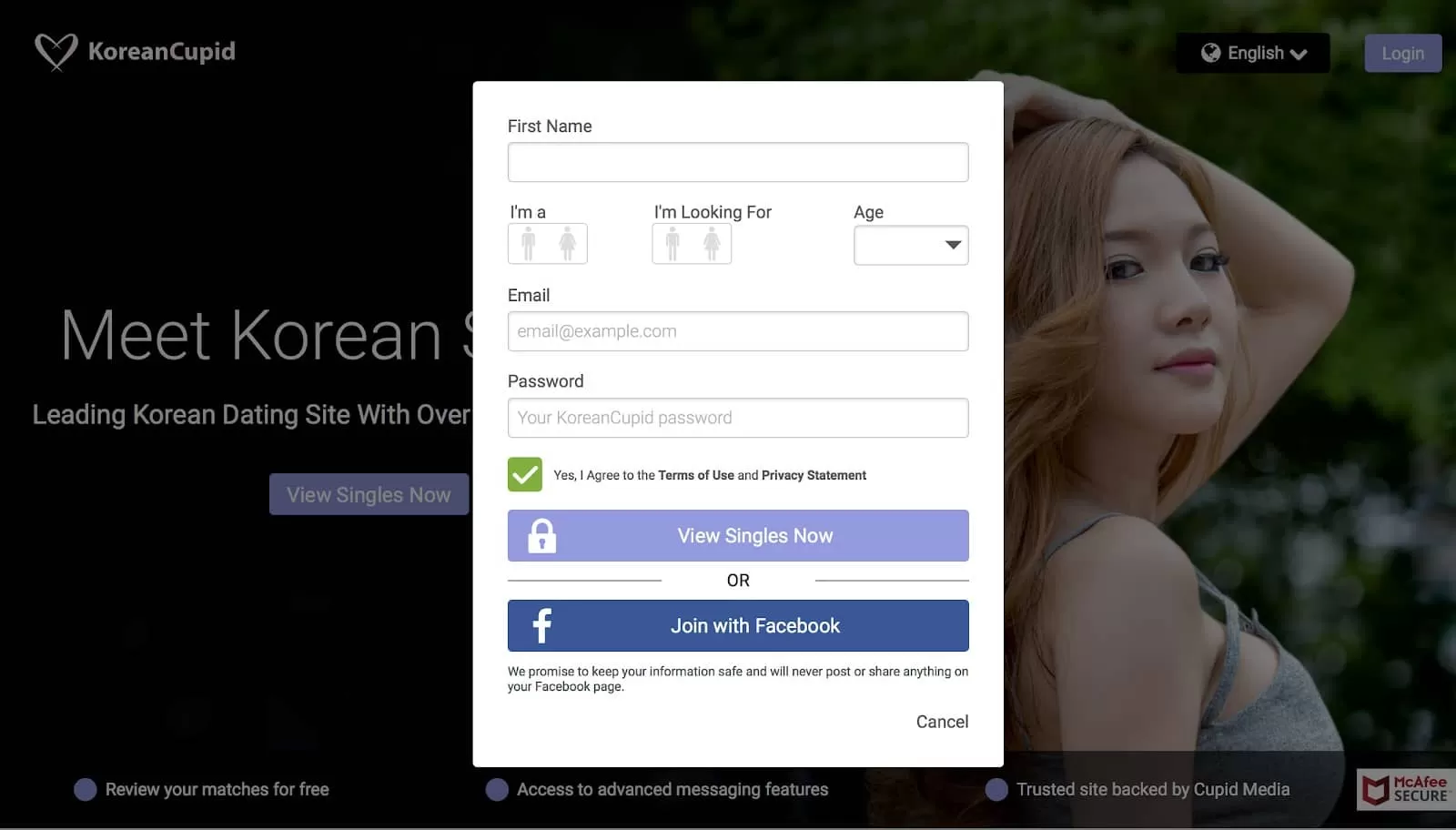1456x830 pixels.
Task: Click Join with Facebook button
Action: tap(754, 626)
